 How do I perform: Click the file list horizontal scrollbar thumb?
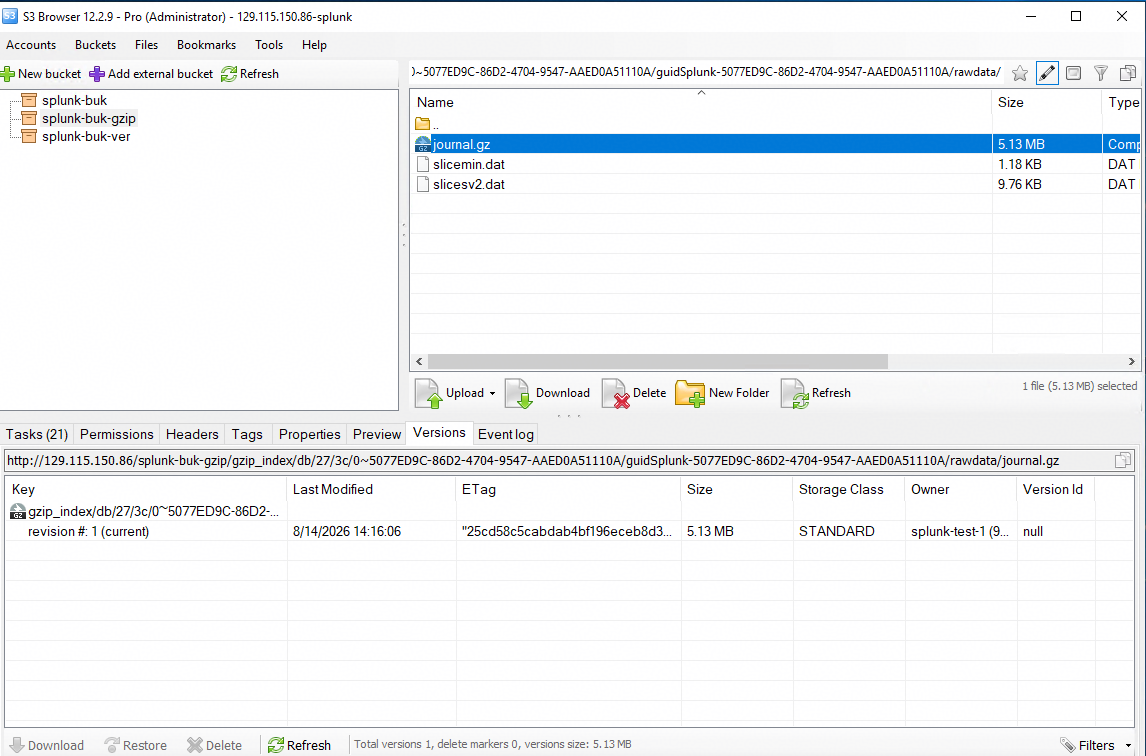(658, 361)
